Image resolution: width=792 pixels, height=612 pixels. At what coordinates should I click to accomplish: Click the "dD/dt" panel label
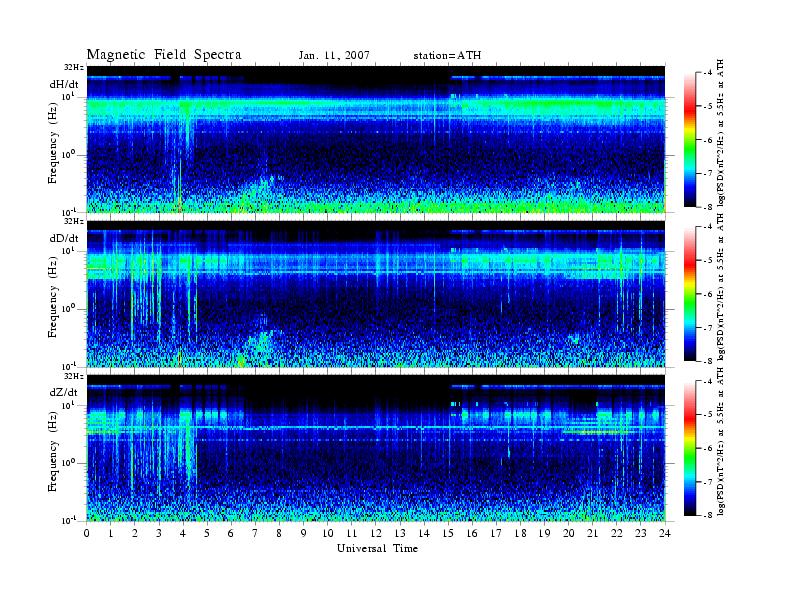[64, 238]
